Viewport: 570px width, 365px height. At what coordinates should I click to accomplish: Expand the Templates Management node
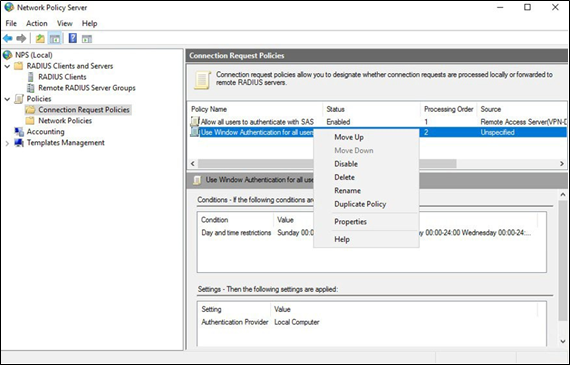tap(7, 143)
